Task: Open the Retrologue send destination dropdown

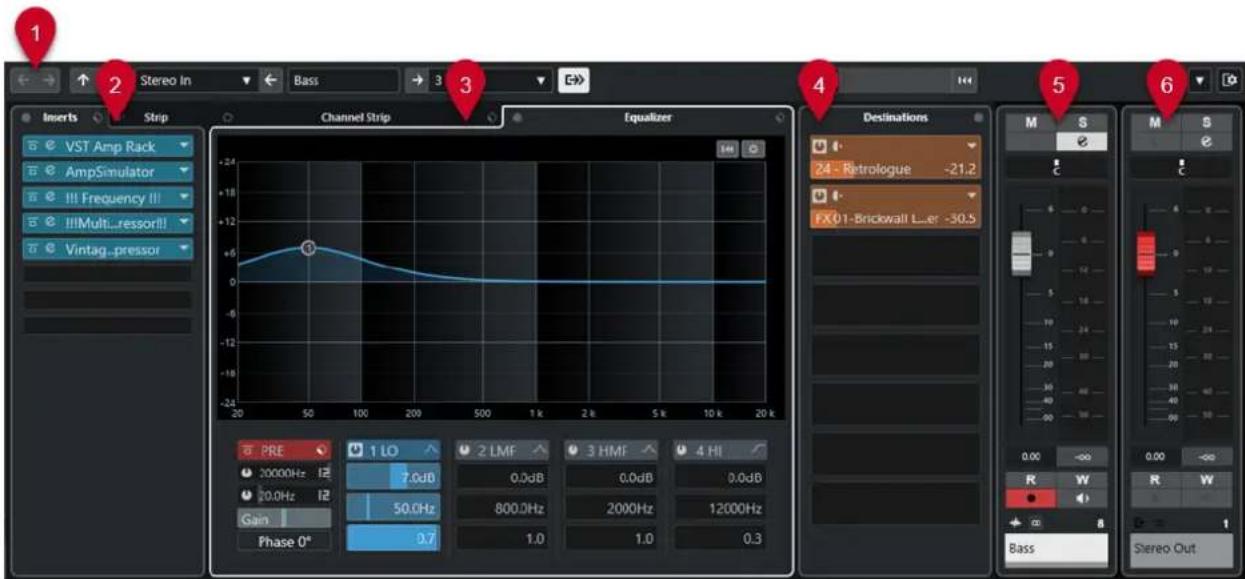Action: (971, 147)
